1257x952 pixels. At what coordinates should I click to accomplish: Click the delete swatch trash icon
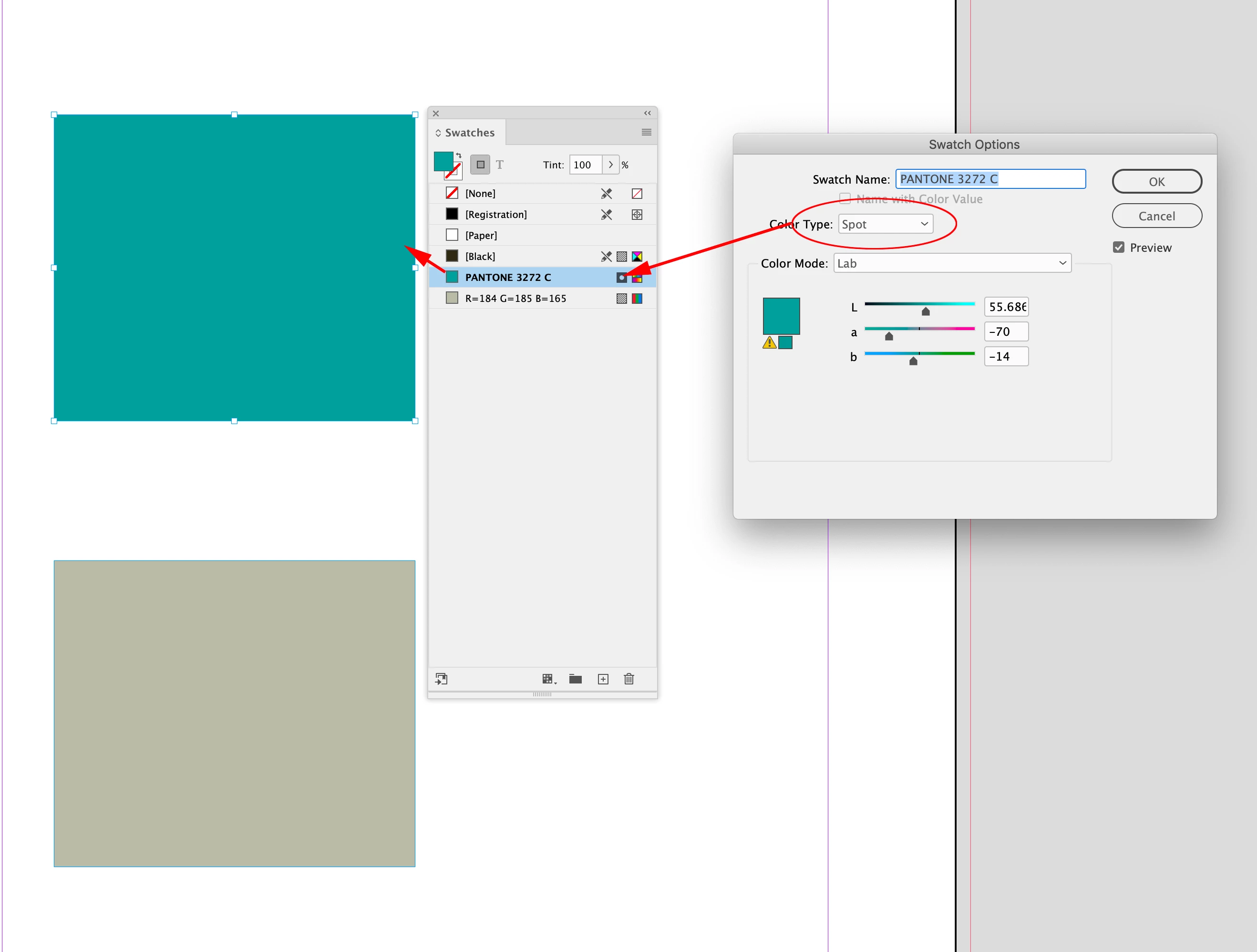(628, 679)
